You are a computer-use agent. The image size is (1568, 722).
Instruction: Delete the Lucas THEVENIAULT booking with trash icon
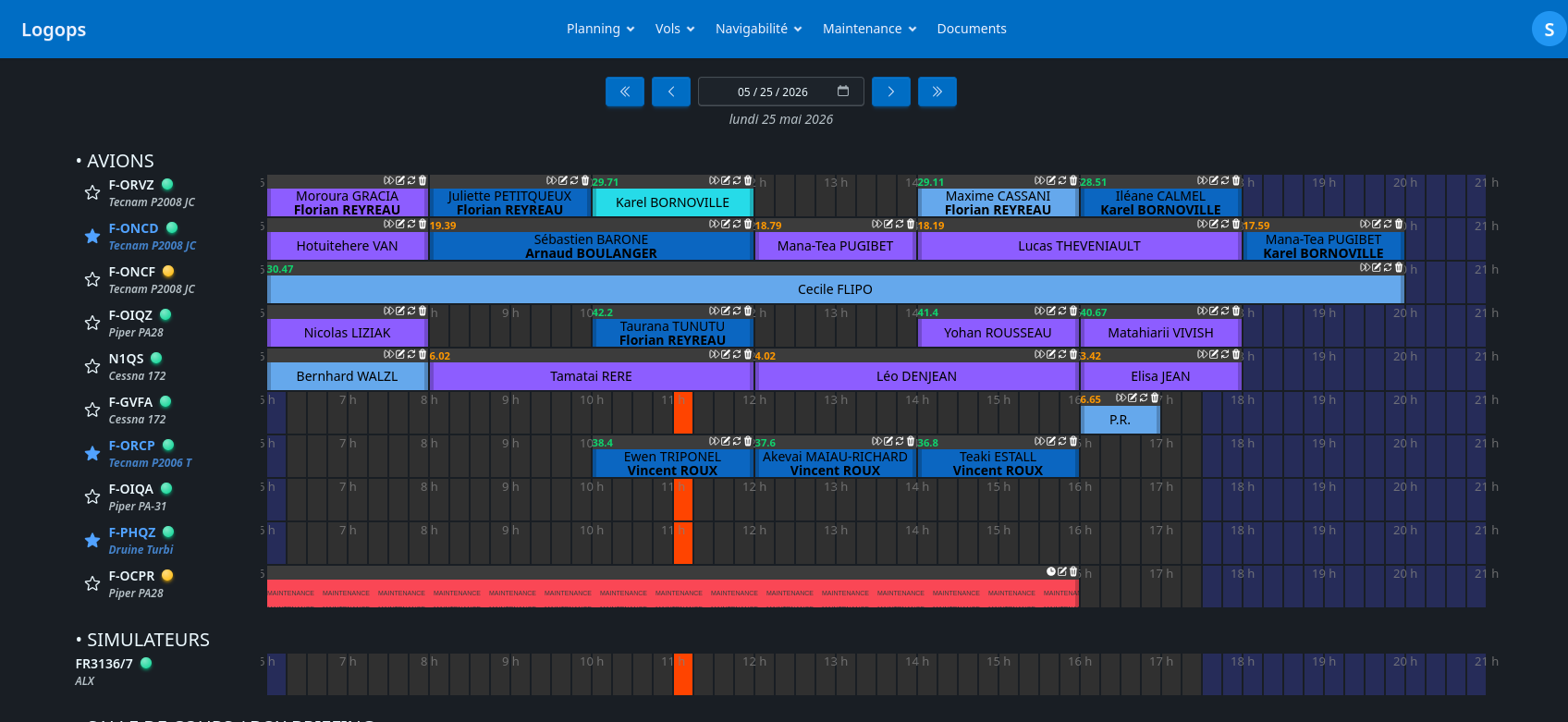[x=1236, y=225]
